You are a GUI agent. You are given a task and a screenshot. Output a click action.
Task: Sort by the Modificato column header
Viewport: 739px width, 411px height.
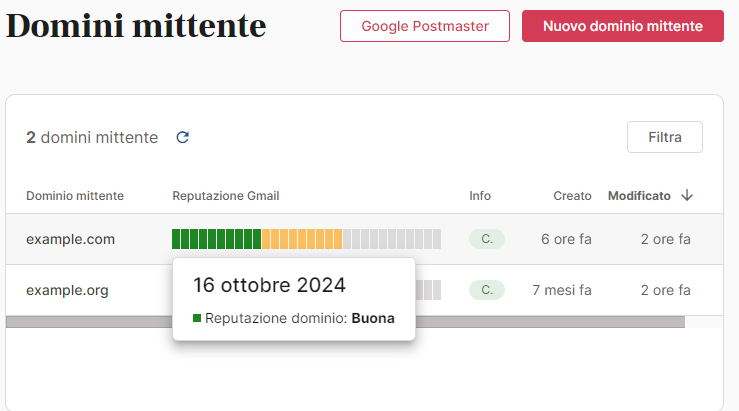click(x=639, y=196)
